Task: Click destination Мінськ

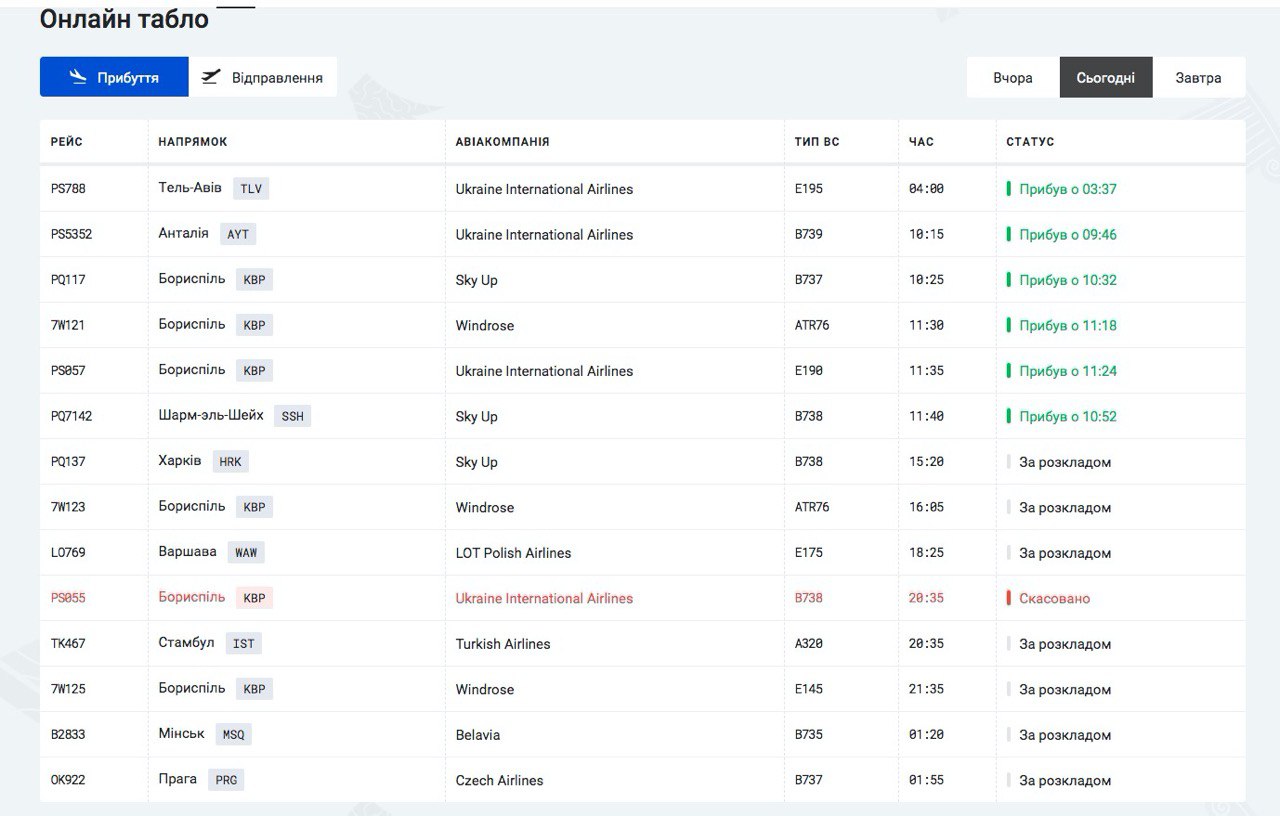Action: pyautogui.click(x=181, y=734)
